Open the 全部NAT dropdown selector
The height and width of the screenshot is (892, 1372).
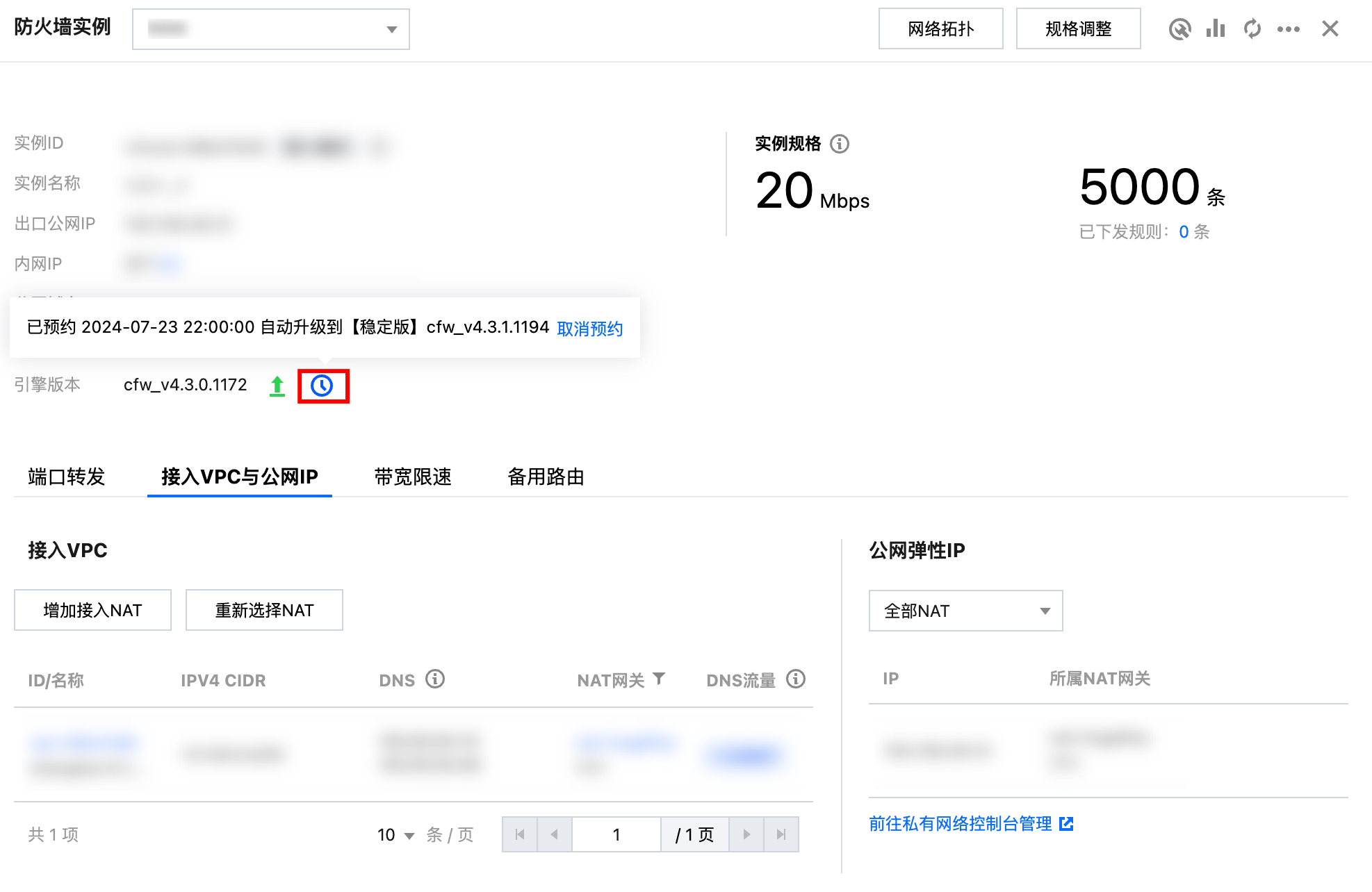(965, 611)
